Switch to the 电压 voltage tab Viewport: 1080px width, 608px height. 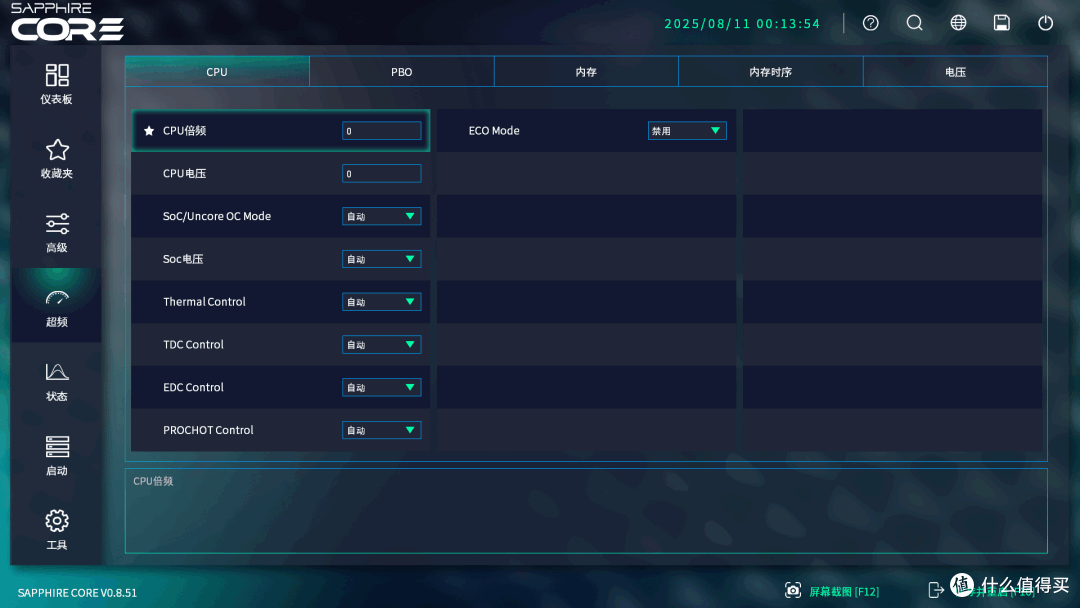[955, 72]
